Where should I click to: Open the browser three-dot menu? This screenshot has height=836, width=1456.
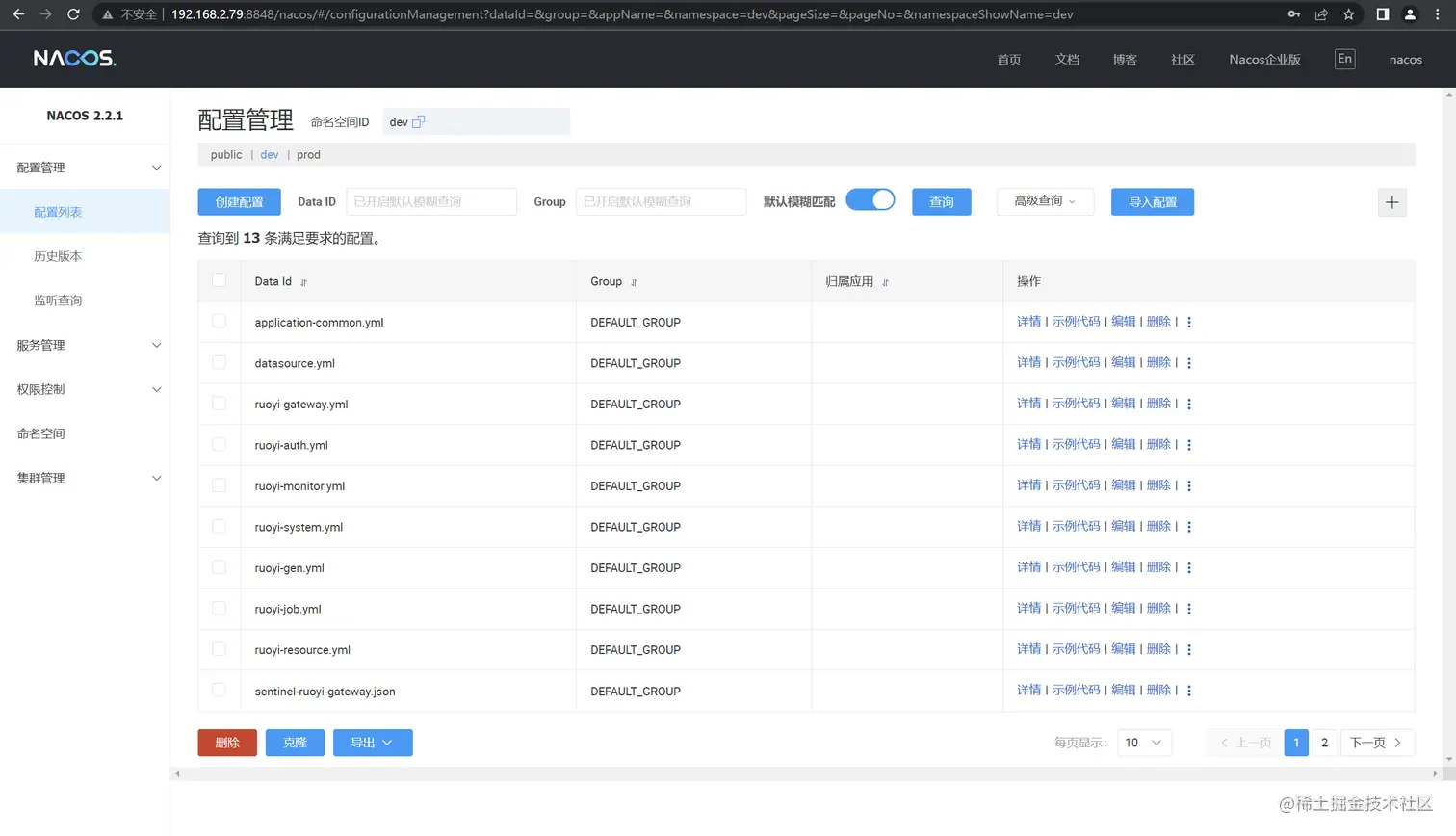tap(1438, 14)
